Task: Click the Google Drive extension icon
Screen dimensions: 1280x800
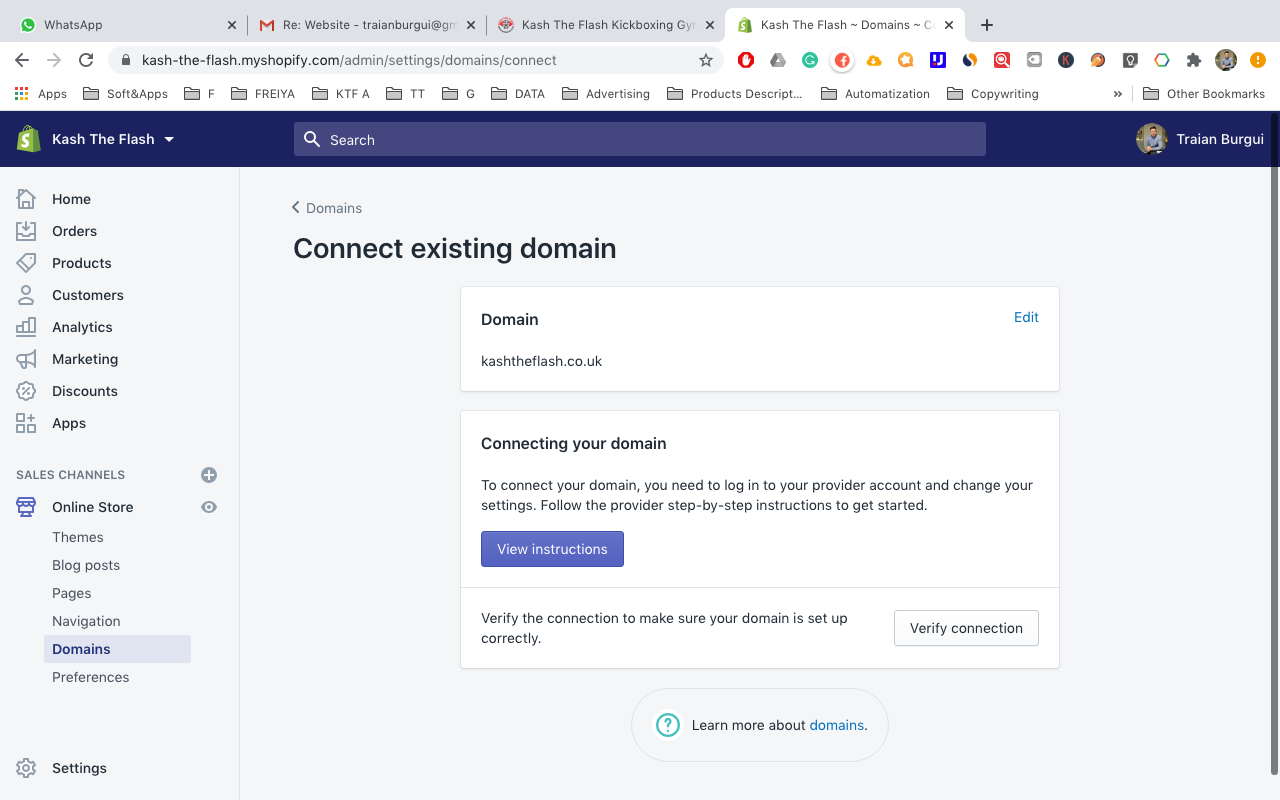Action: click(778, 60)
